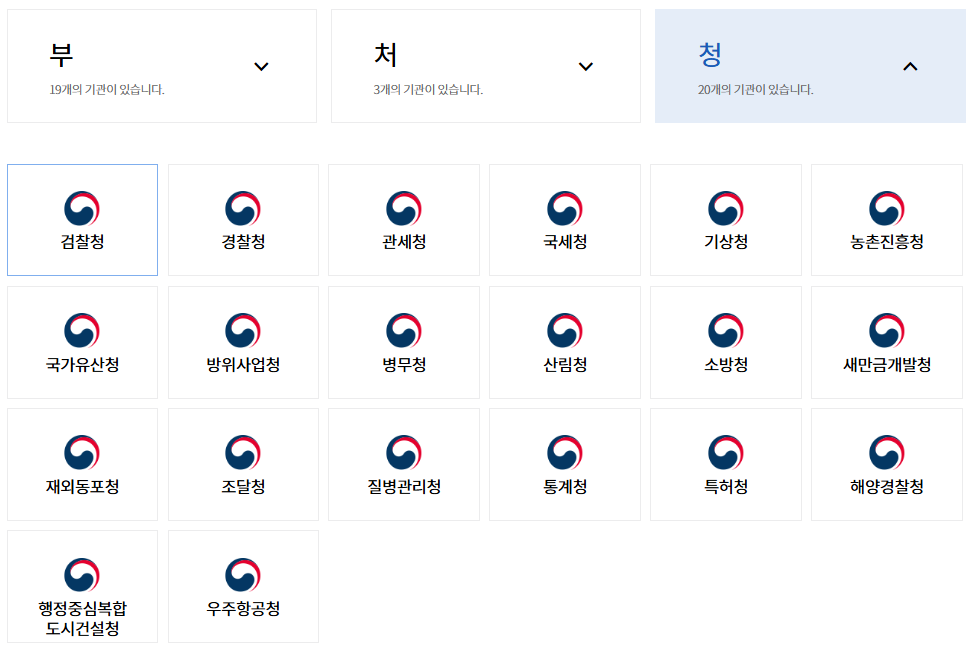Click the 병무청 emblem icon

click(x=404, y=331)
